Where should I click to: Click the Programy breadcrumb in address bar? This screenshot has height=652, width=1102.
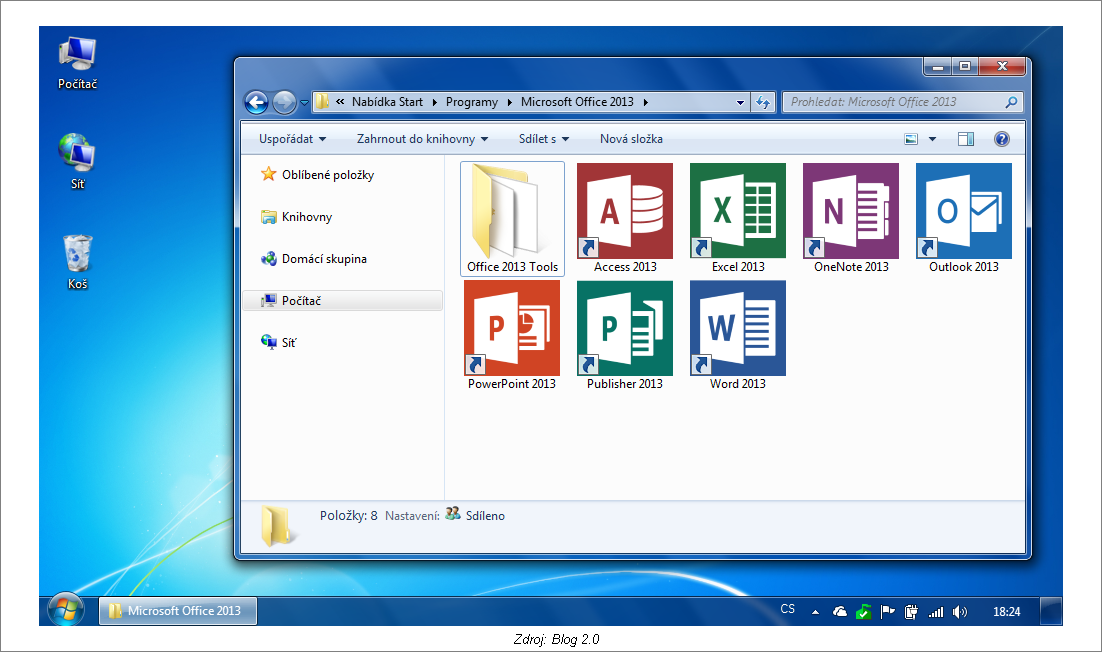[472, 102]
